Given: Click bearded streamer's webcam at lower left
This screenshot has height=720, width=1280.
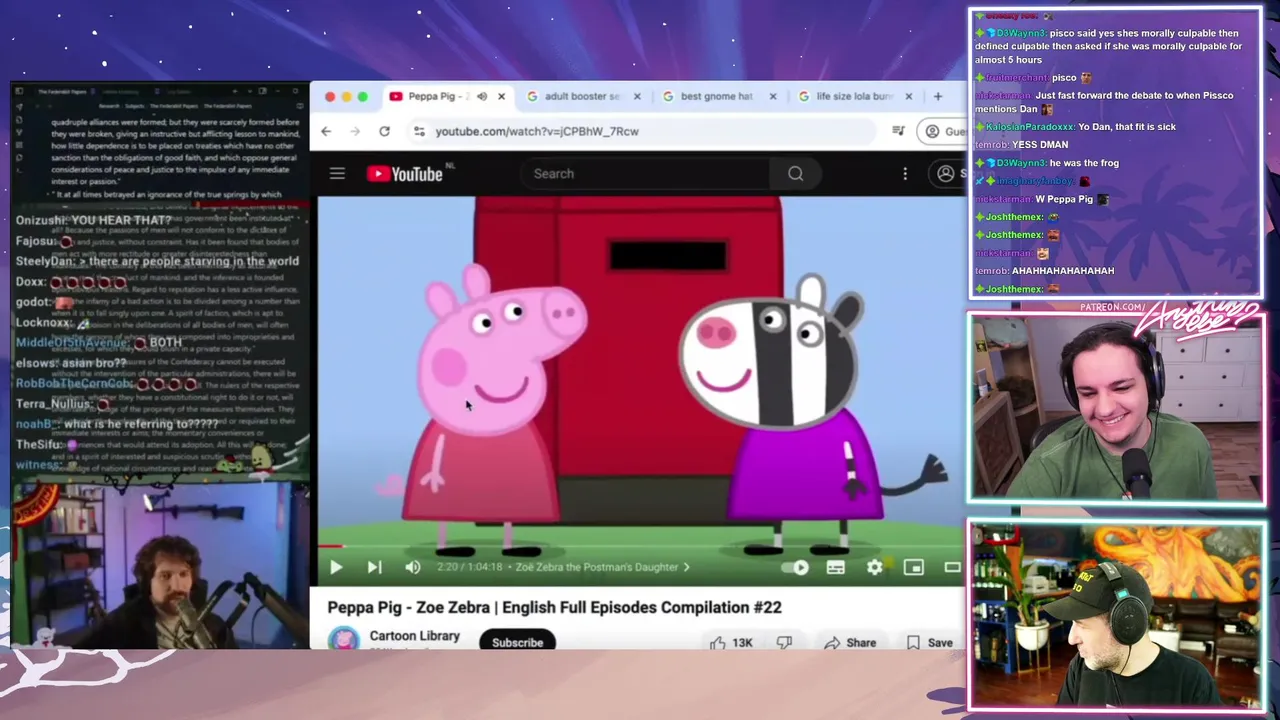Looking at the screenshot, I should tap(160, 567).
